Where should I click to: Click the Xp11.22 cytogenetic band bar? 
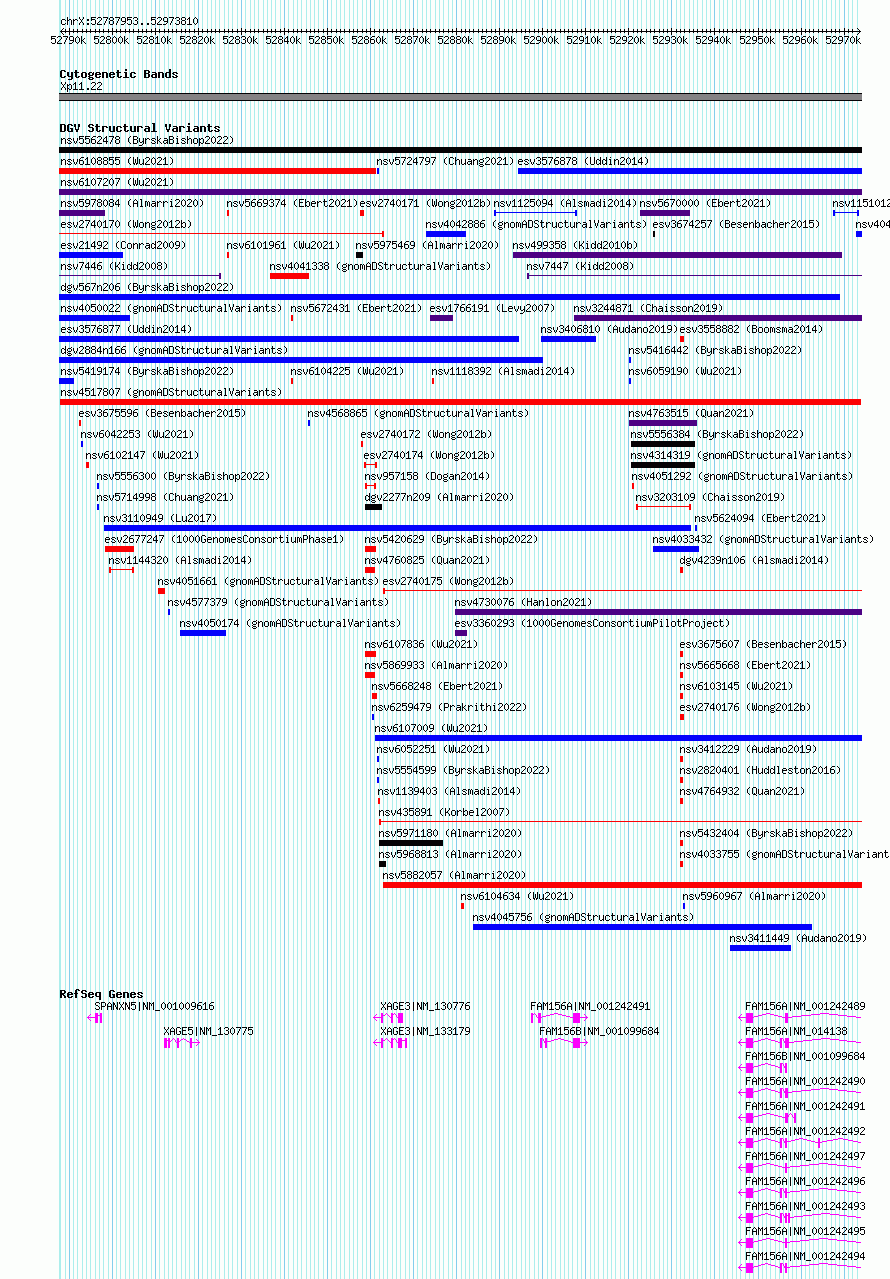coord(460,97)
